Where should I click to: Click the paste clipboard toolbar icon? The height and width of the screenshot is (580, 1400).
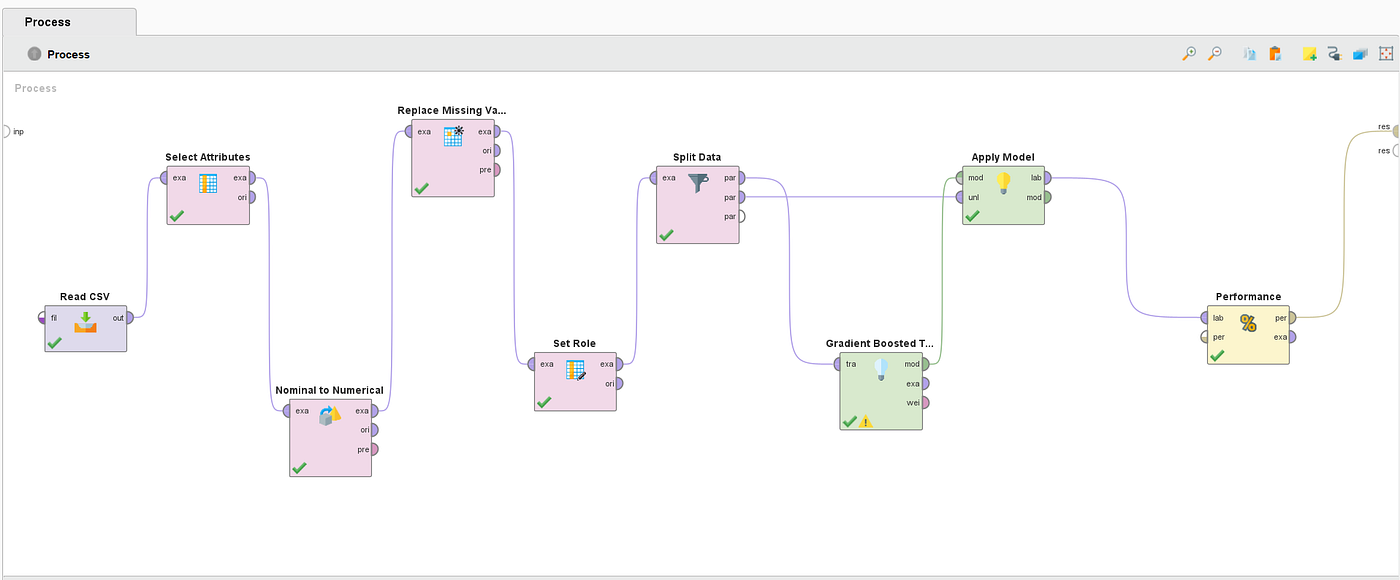point(1275,54)
